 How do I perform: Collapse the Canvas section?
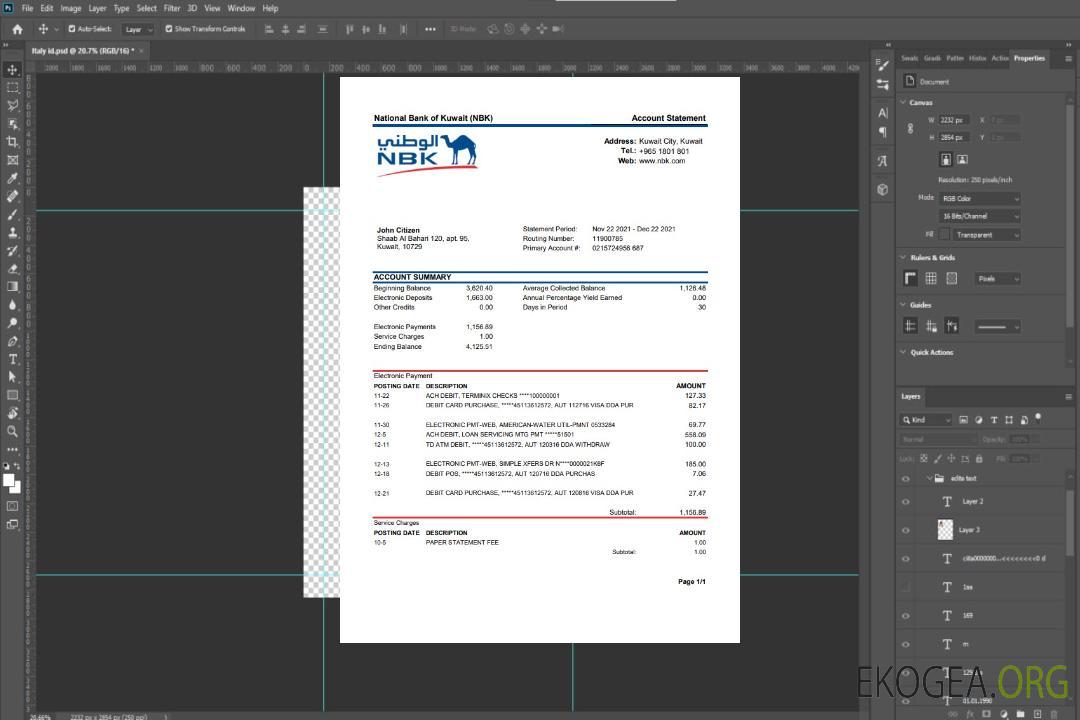pyautogui.click(x=904, y=103)
